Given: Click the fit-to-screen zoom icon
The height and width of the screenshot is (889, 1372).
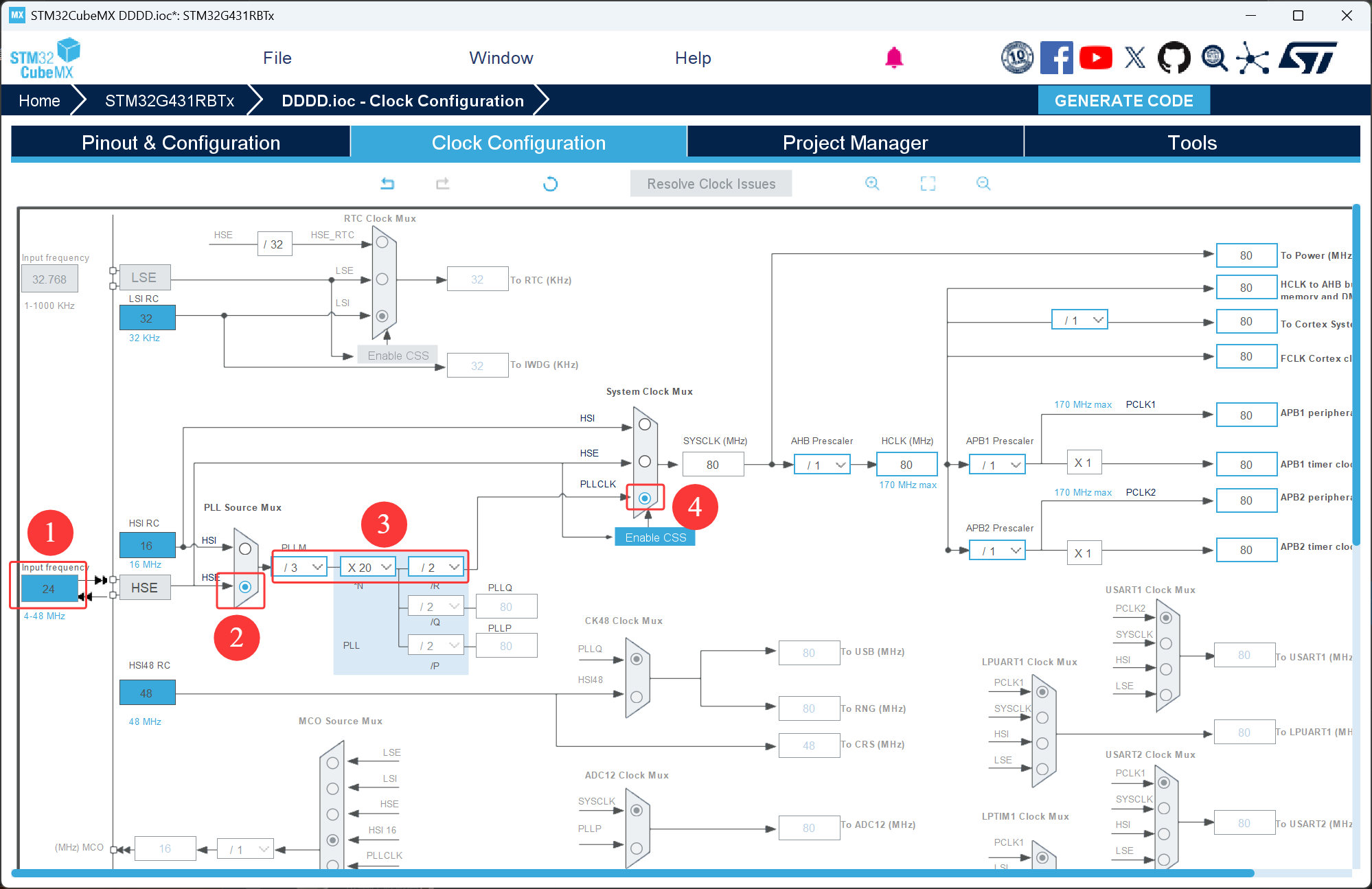Looking at the screenshot, I should [928, 183].
